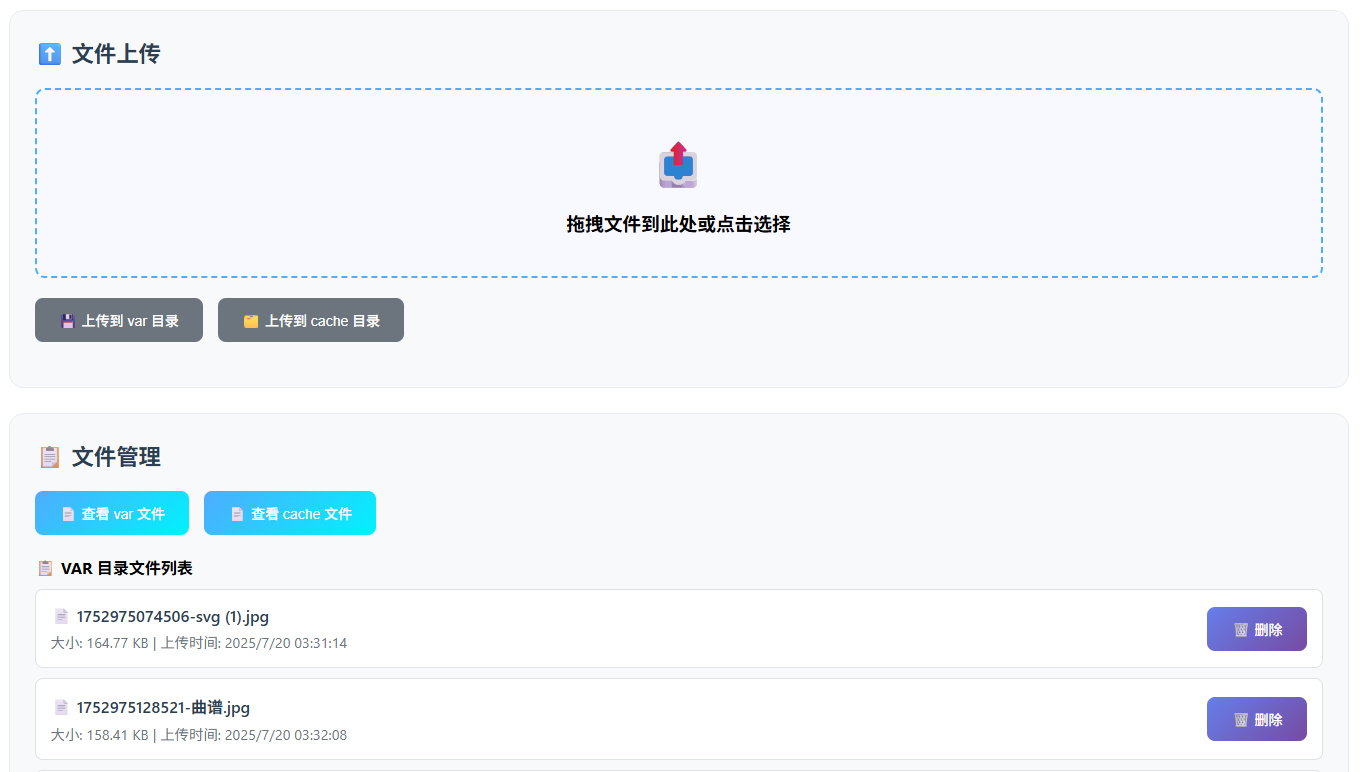Screen dimensions: 1371x772
Task: Click the floppy disk icon on 上传到 var 目录
Action: tap(68, 321)
